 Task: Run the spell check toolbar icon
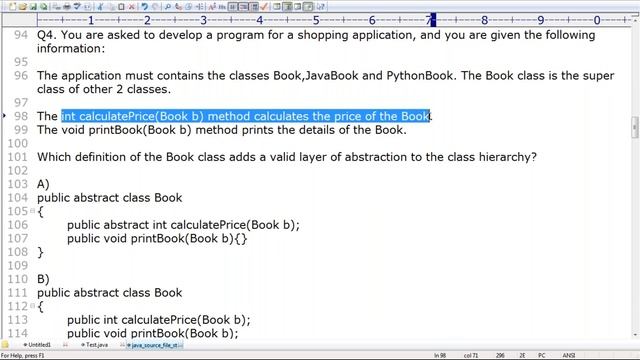click(x=77, y=7)
